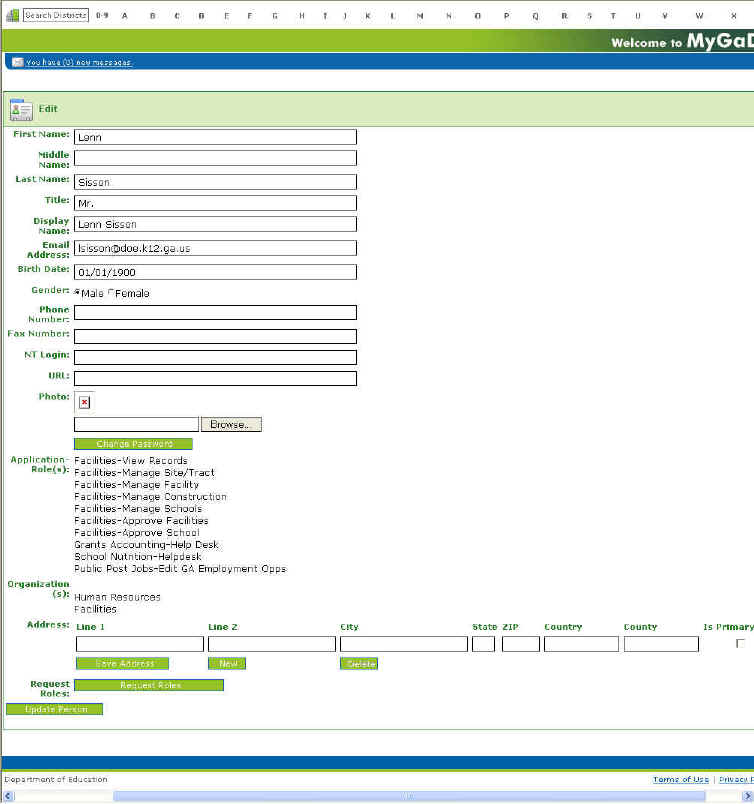Click the horizontal scrollbar right arrow
Viewport: 754px width, 804px height.
(747, 796)
